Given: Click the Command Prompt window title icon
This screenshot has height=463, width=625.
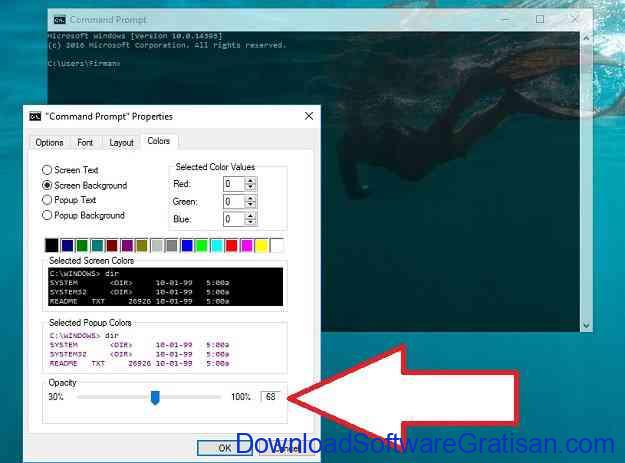Looking at the screenshot, I should [60, 20].
